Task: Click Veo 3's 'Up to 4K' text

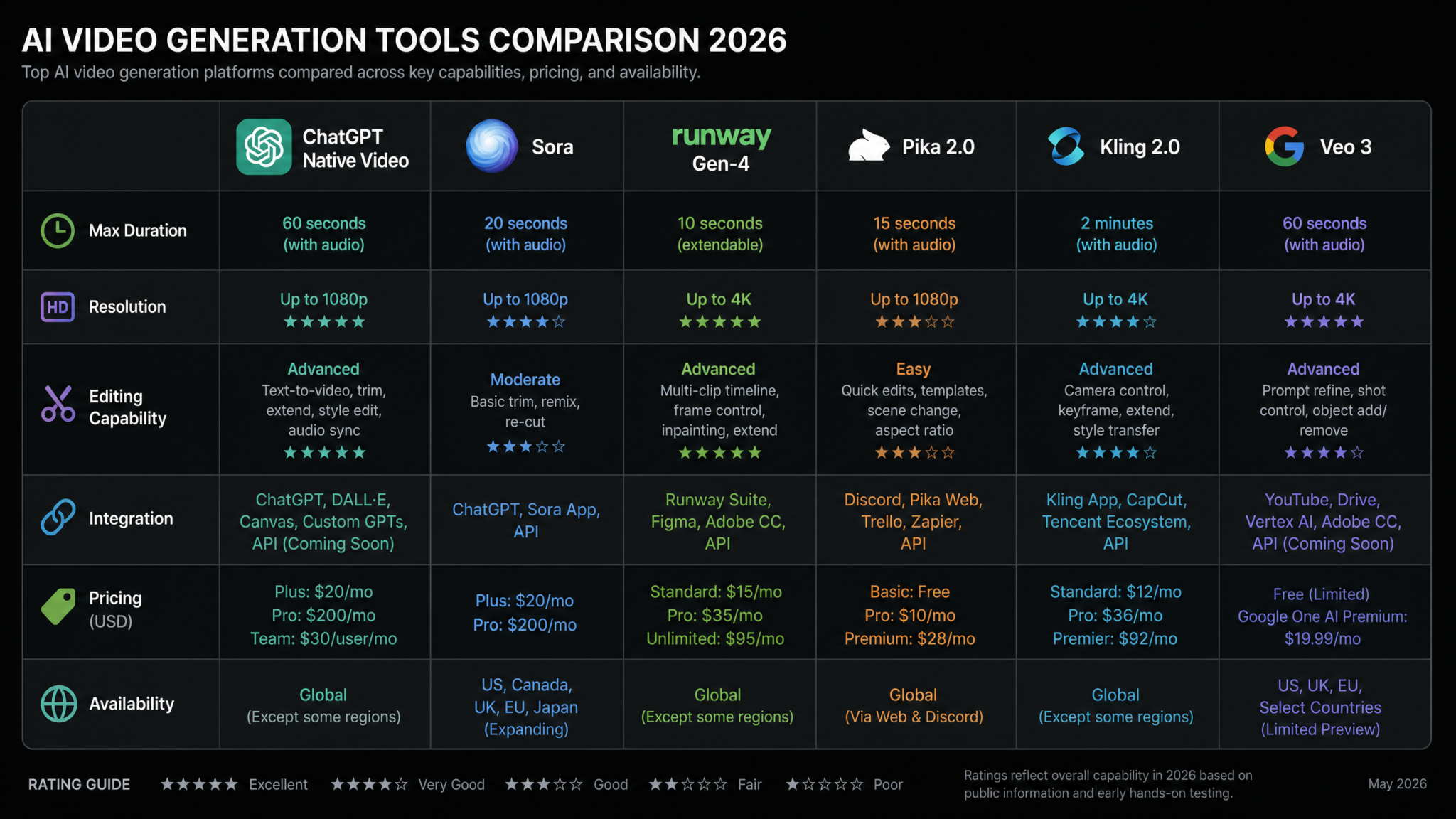Action: 1324,299
